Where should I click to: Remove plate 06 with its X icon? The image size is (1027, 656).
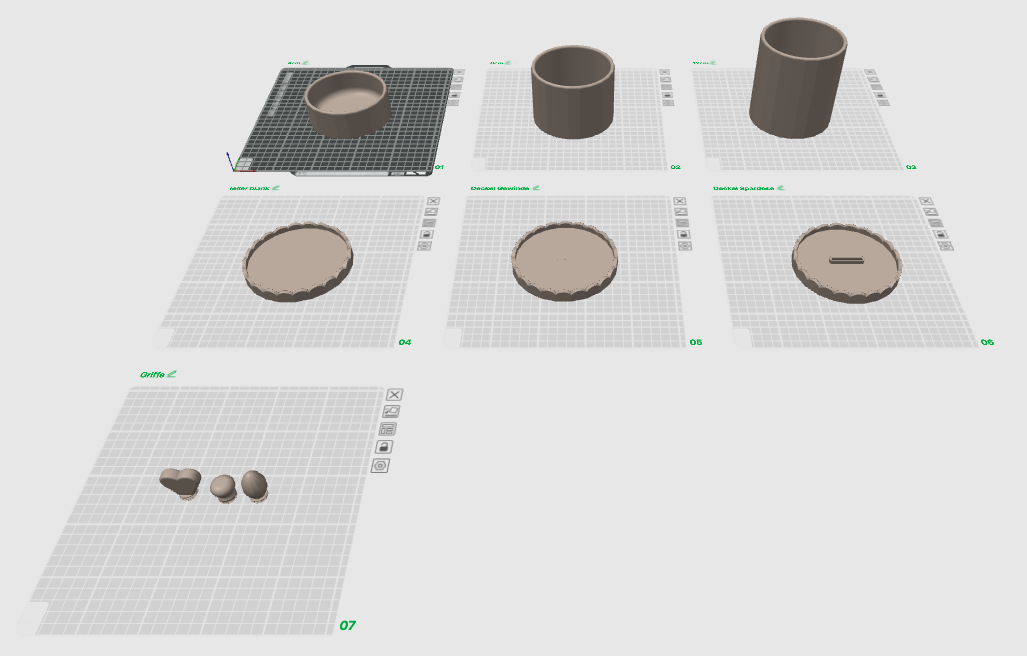(x=925, y=201)
